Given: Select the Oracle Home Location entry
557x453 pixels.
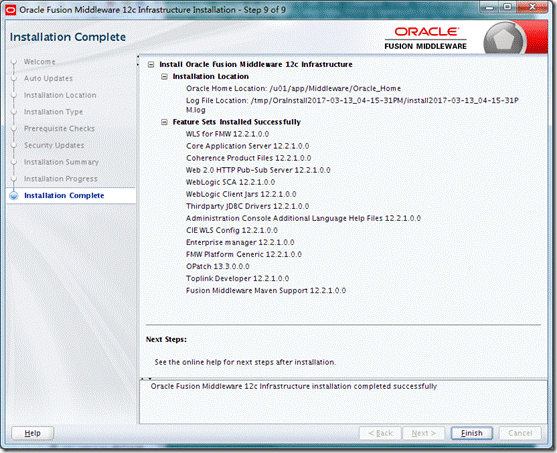Looking at the screenshot, I should pyautogui.click(x=293, y=88).
